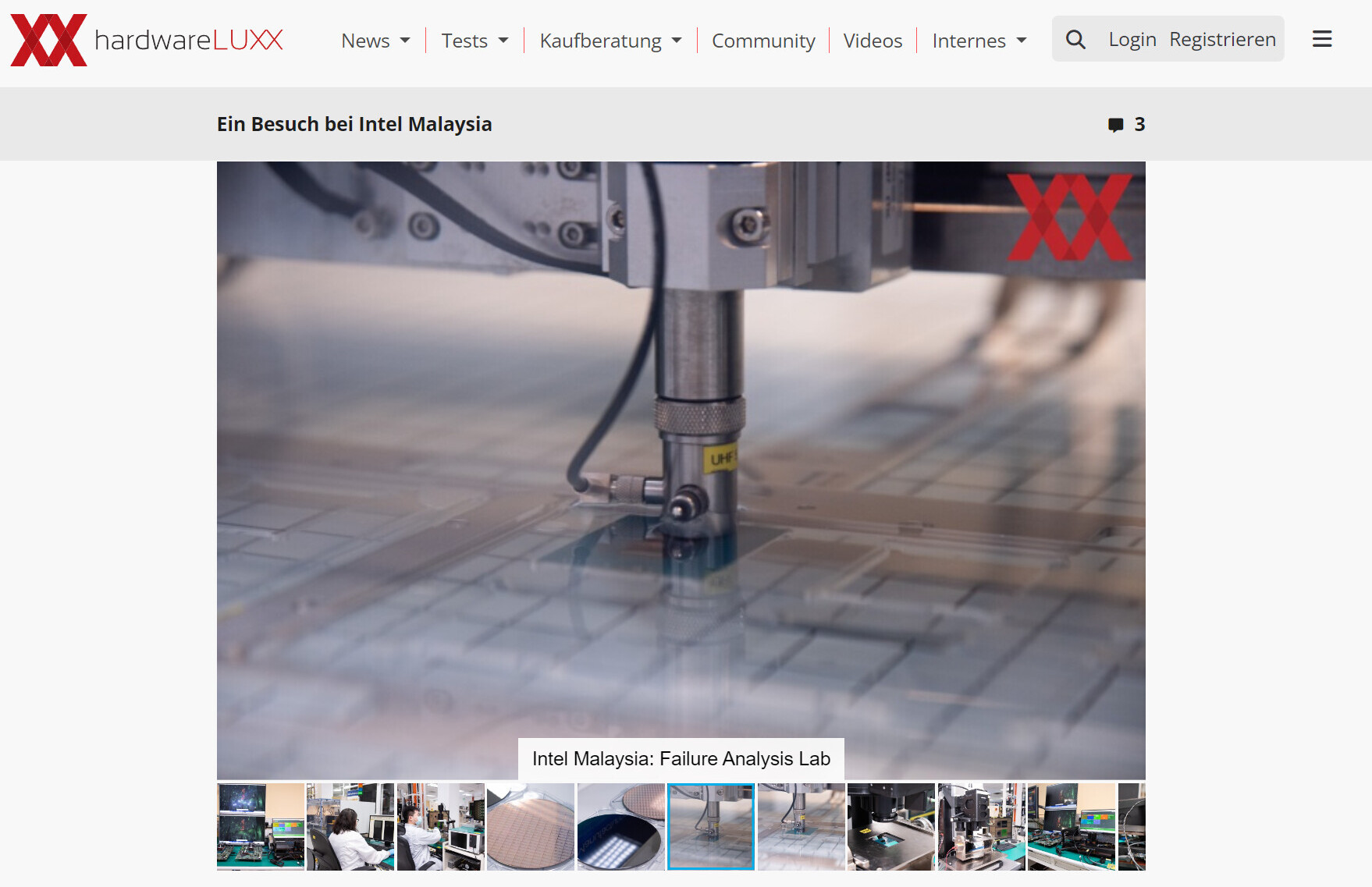Screen dimensions: 1372x887
Task: Click the Ein Besuch bei Intel Malaysia title
Action: click(x=354, y=124)
